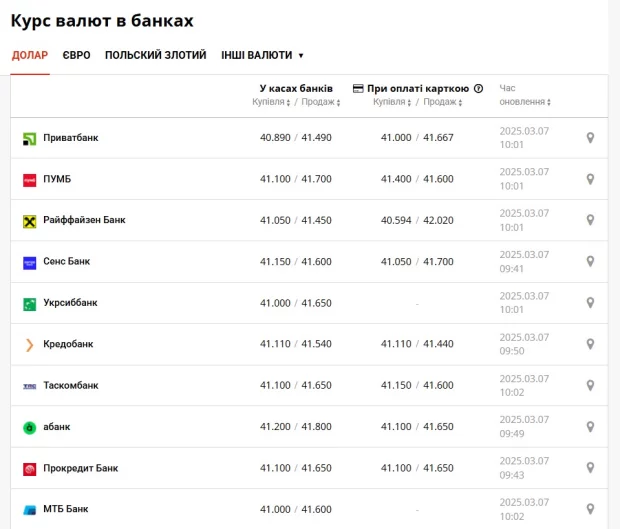
Task: Show map pin for Таскомбанк row
Action: [590, 385]
